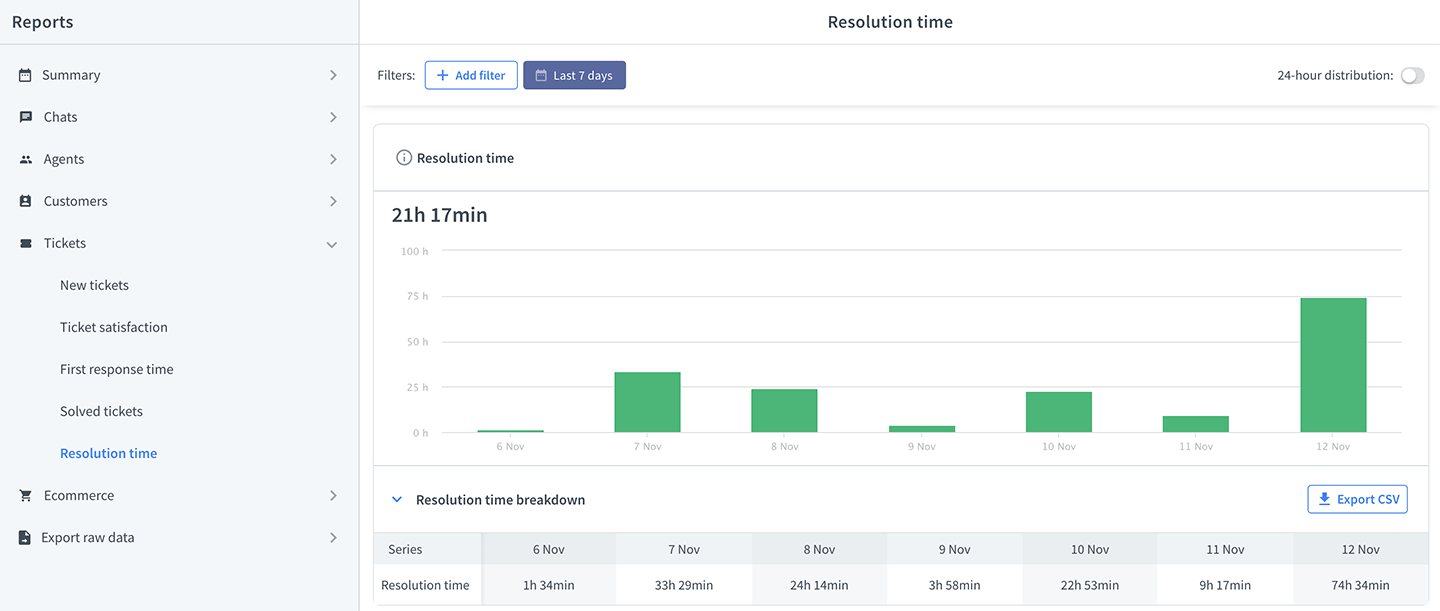This screenshot has height=611, width=1440.
Task: Click the calendar icon in Last 7 days
Action: 541,75
